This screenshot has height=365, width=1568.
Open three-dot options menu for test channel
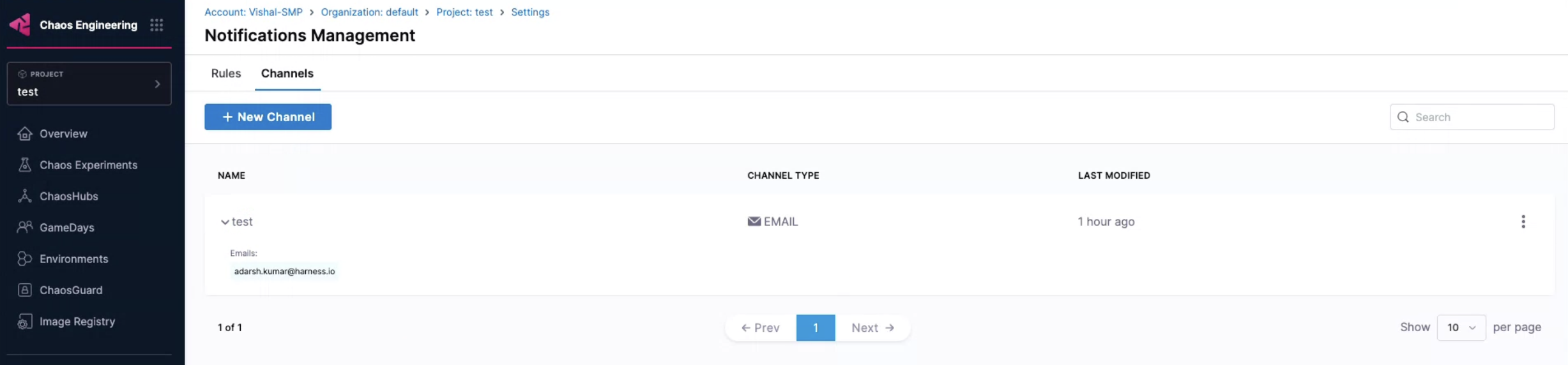pyautogui.click(x=1523, y=222)
